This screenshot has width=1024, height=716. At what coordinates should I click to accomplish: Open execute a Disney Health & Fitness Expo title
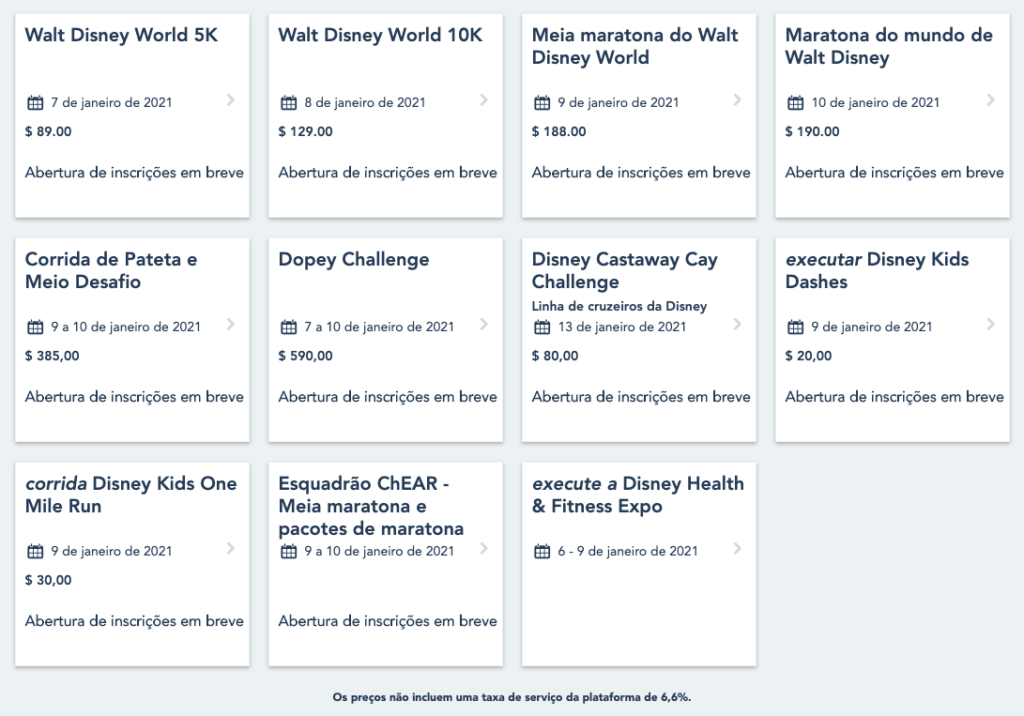click(638, 495)
